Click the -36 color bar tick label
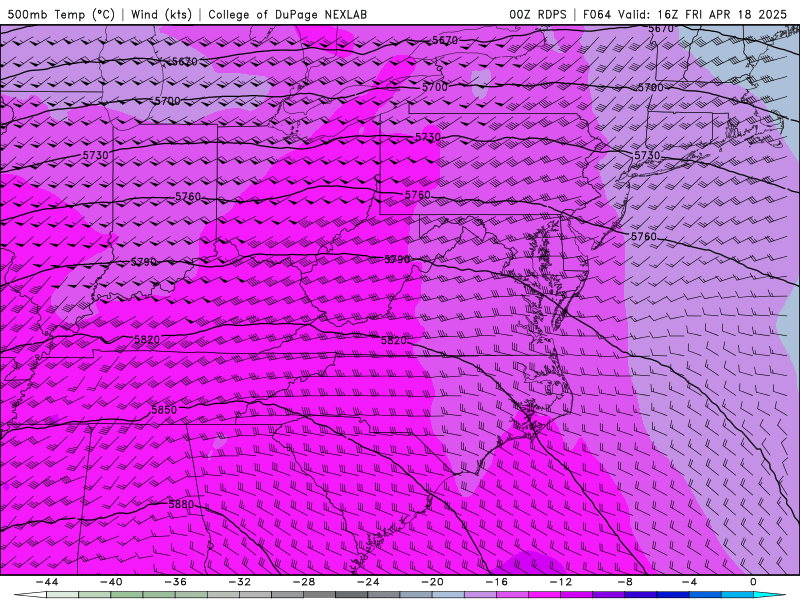The height and width of the screenshot is (600, 800). click(x=175, y=582)
